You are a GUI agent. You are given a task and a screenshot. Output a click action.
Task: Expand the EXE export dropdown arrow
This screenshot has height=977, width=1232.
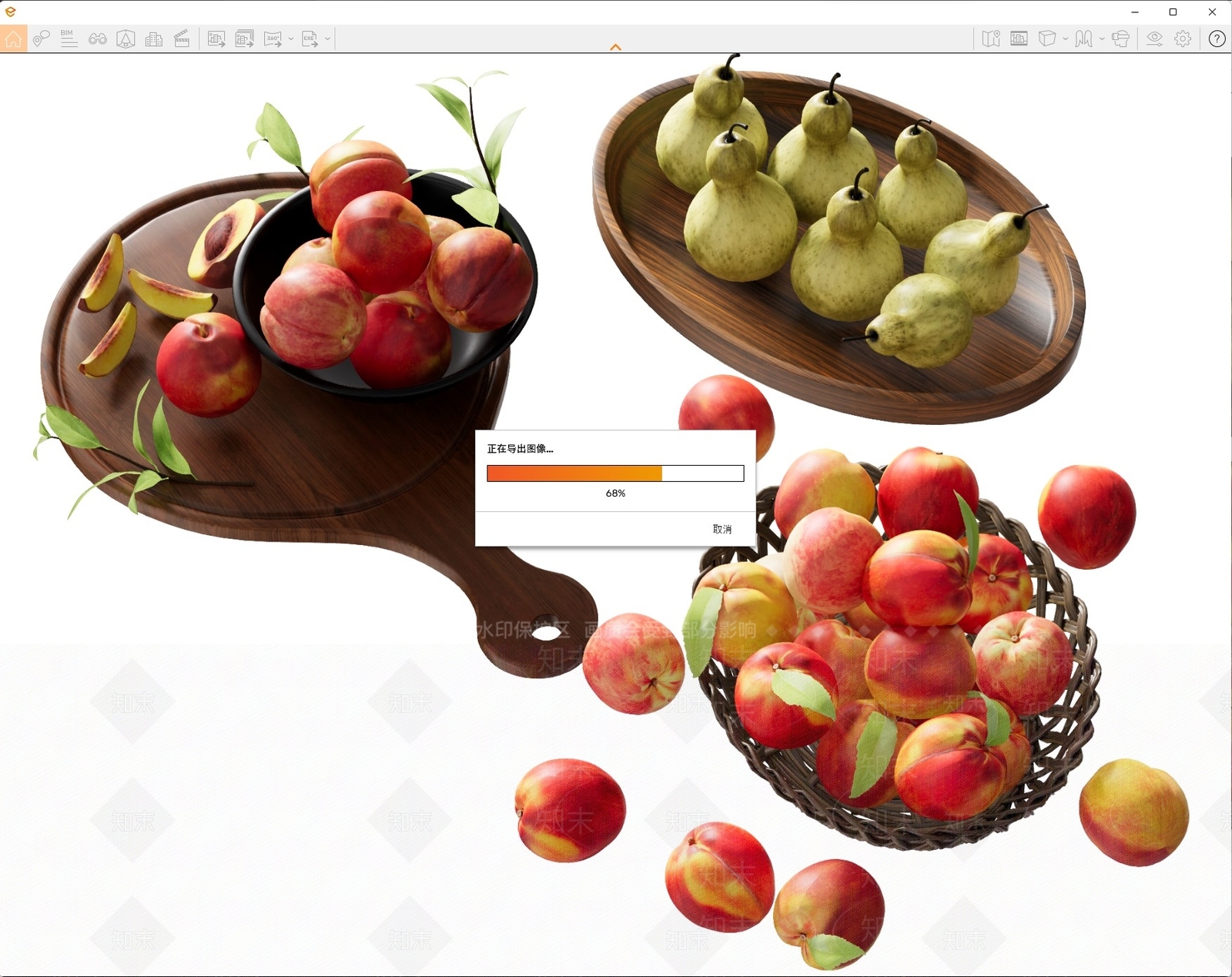point(328,38)
